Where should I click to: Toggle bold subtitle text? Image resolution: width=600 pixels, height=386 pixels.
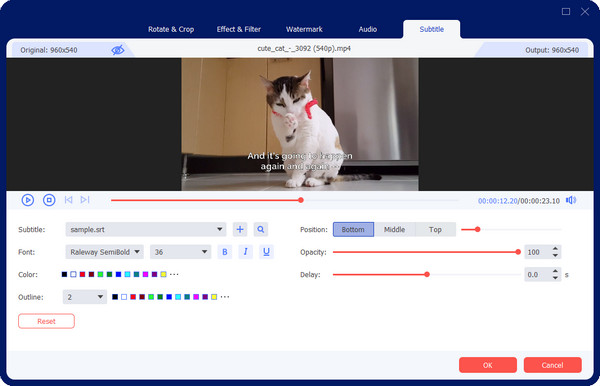[x=225, y=252]
